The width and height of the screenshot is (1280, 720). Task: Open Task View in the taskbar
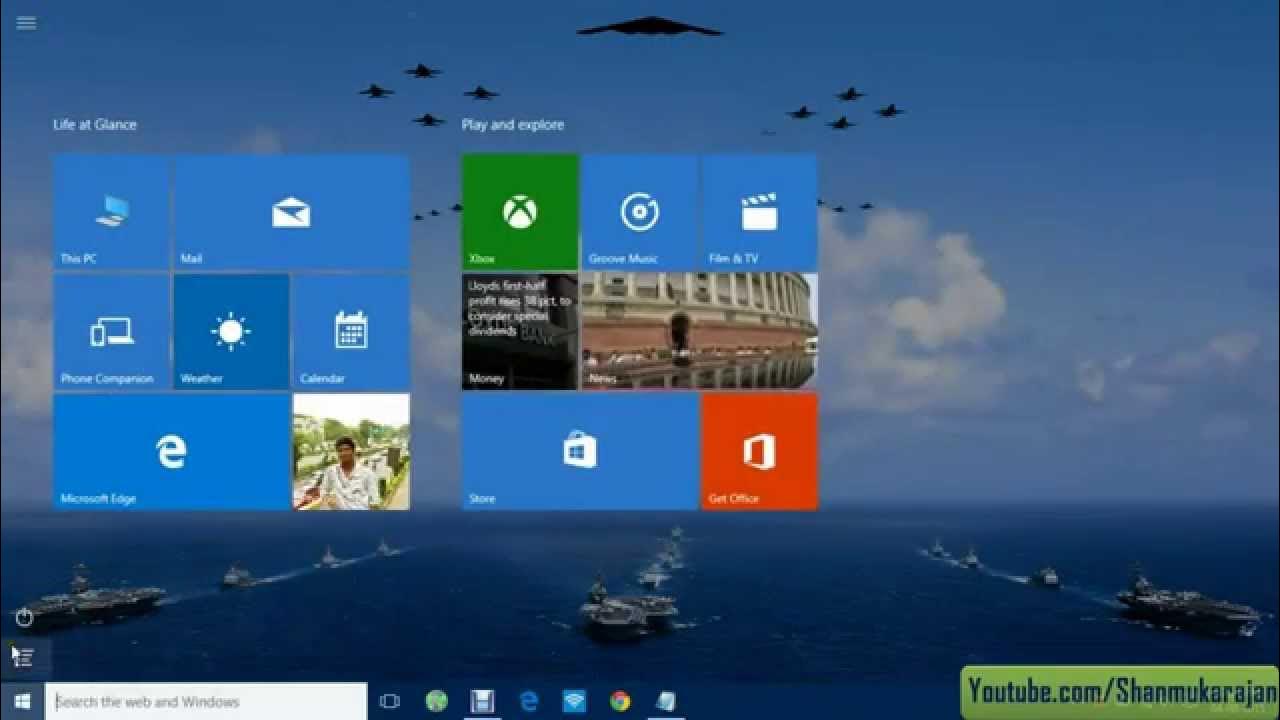click(x=390, y=701)
